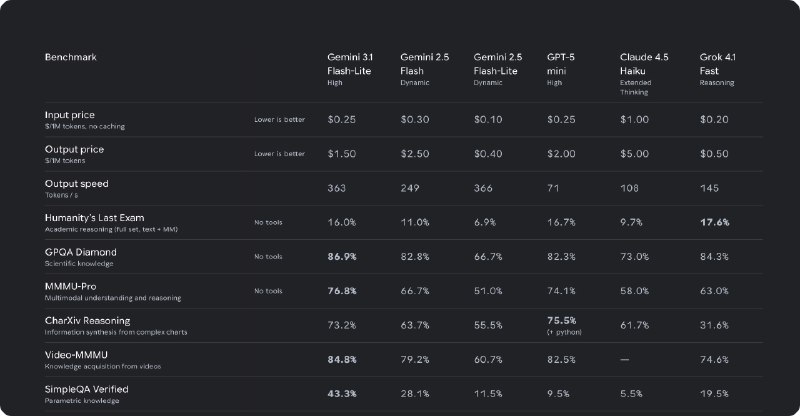
Task: Select the Input price row label
Action: point(70,115)
